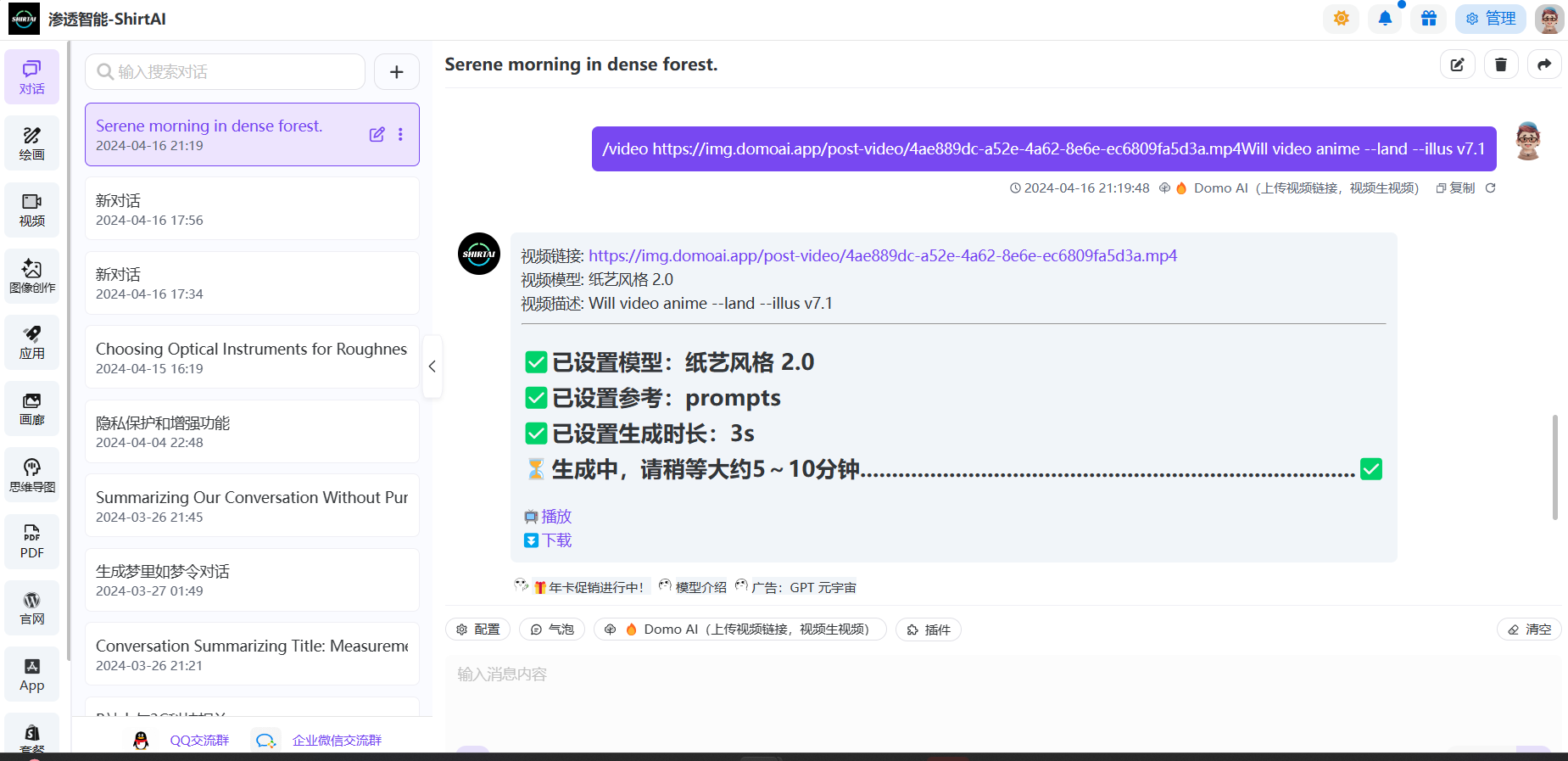Click the 输入搜索对话 search field

[x=225, y=72]
